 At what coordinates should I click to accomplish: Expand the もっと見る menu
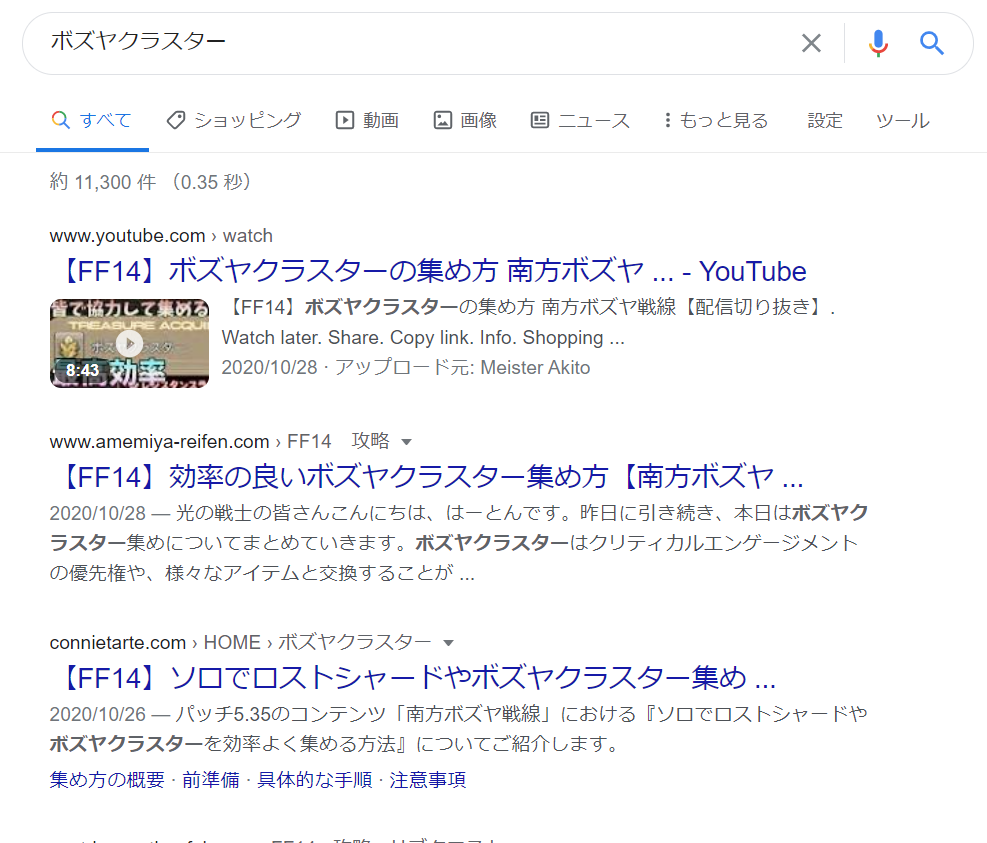[x=716, y=120]
